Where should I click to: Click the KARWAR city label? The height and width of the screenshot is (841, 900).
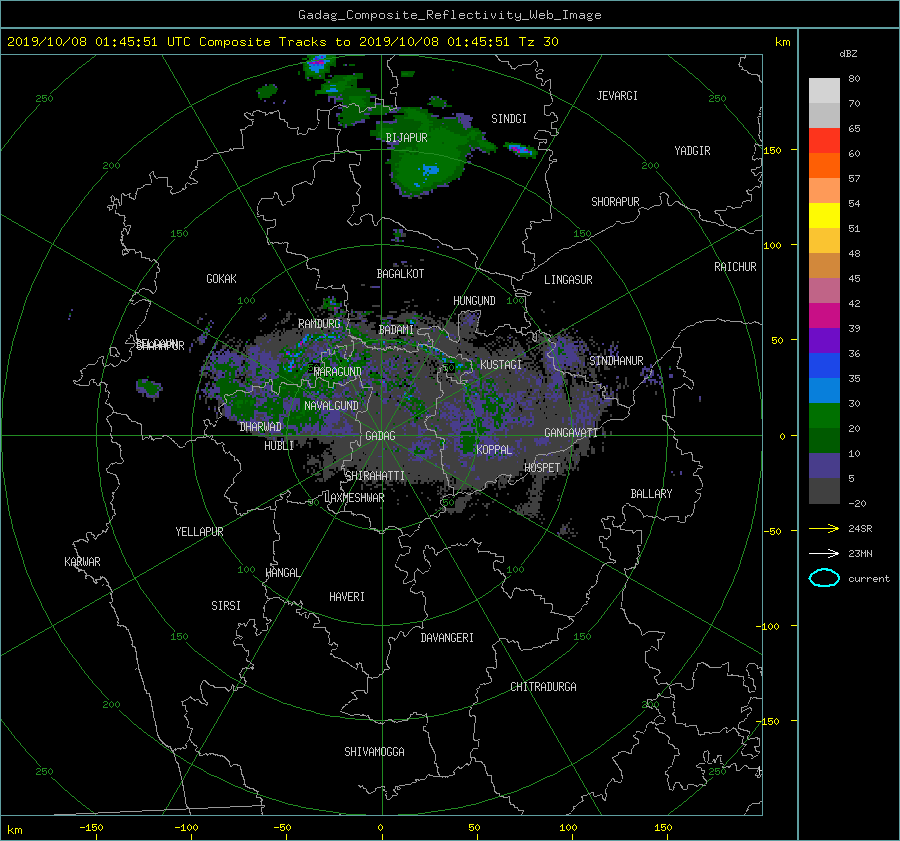click(82, 561)
